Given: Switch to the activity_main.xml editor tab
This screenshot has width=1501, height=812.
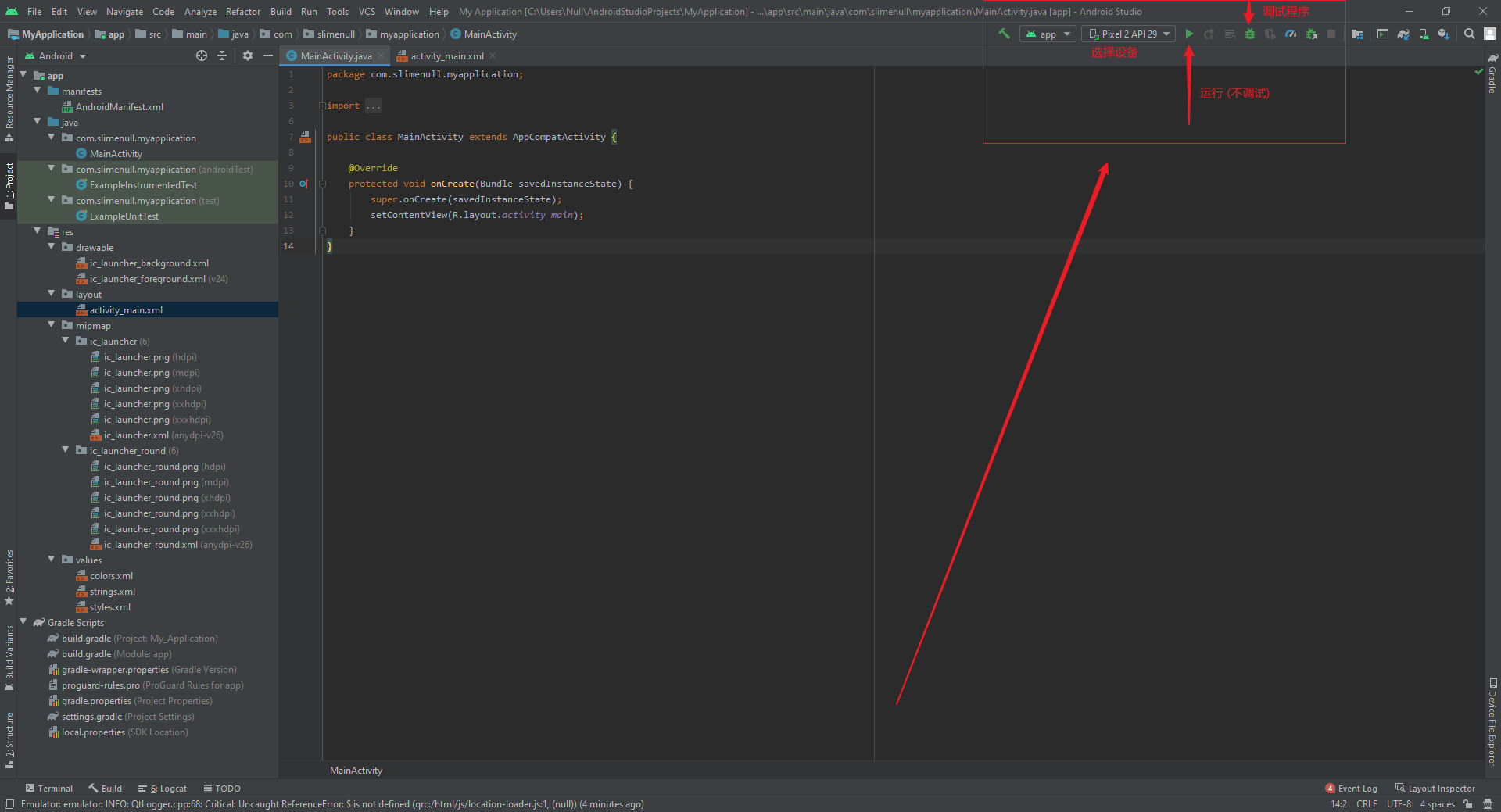Looking at the screenshot, I should click(447, 55).
